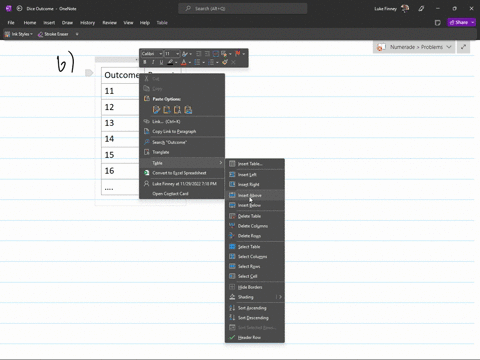Click Search "Outcome" menu entry
The height and width of the screenshot is (360, 480).
click(182, 142)
